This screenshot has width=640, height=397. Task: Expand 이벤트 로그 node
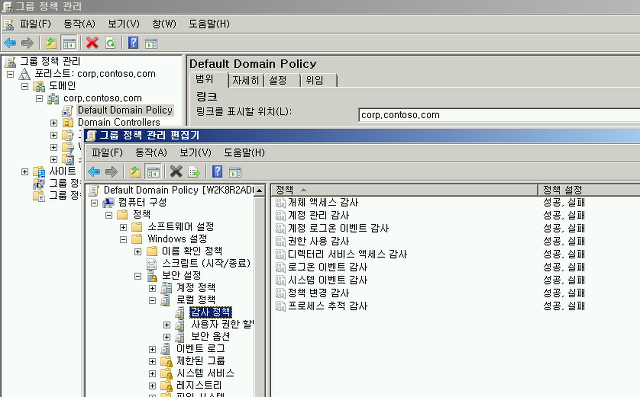click(x=152, y=349)
